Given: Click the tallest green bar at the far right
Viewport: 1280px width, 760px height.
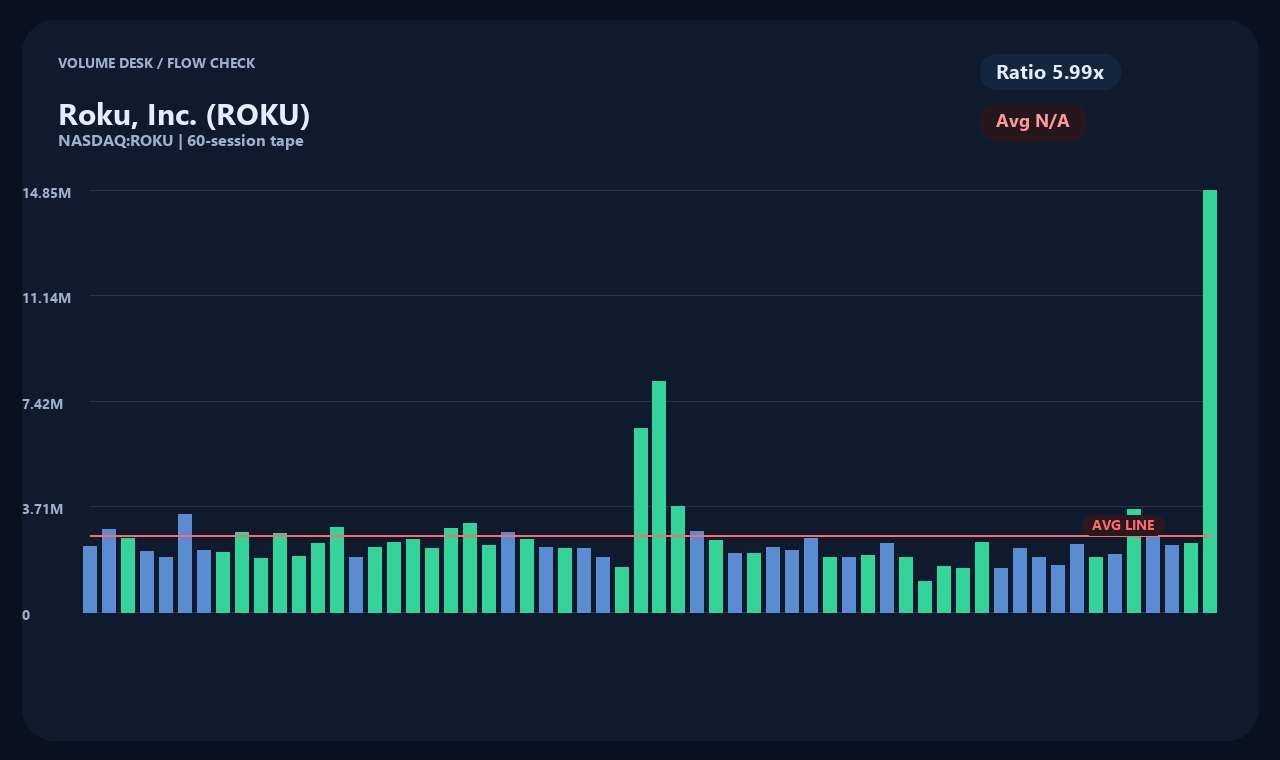Looking at the screenshot, I should (x=1210, y=401).
